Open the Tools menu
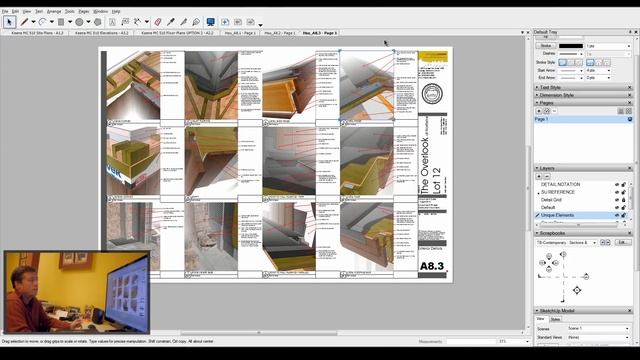This screenshot has width=640, height=360. click(x=70, y=11)
